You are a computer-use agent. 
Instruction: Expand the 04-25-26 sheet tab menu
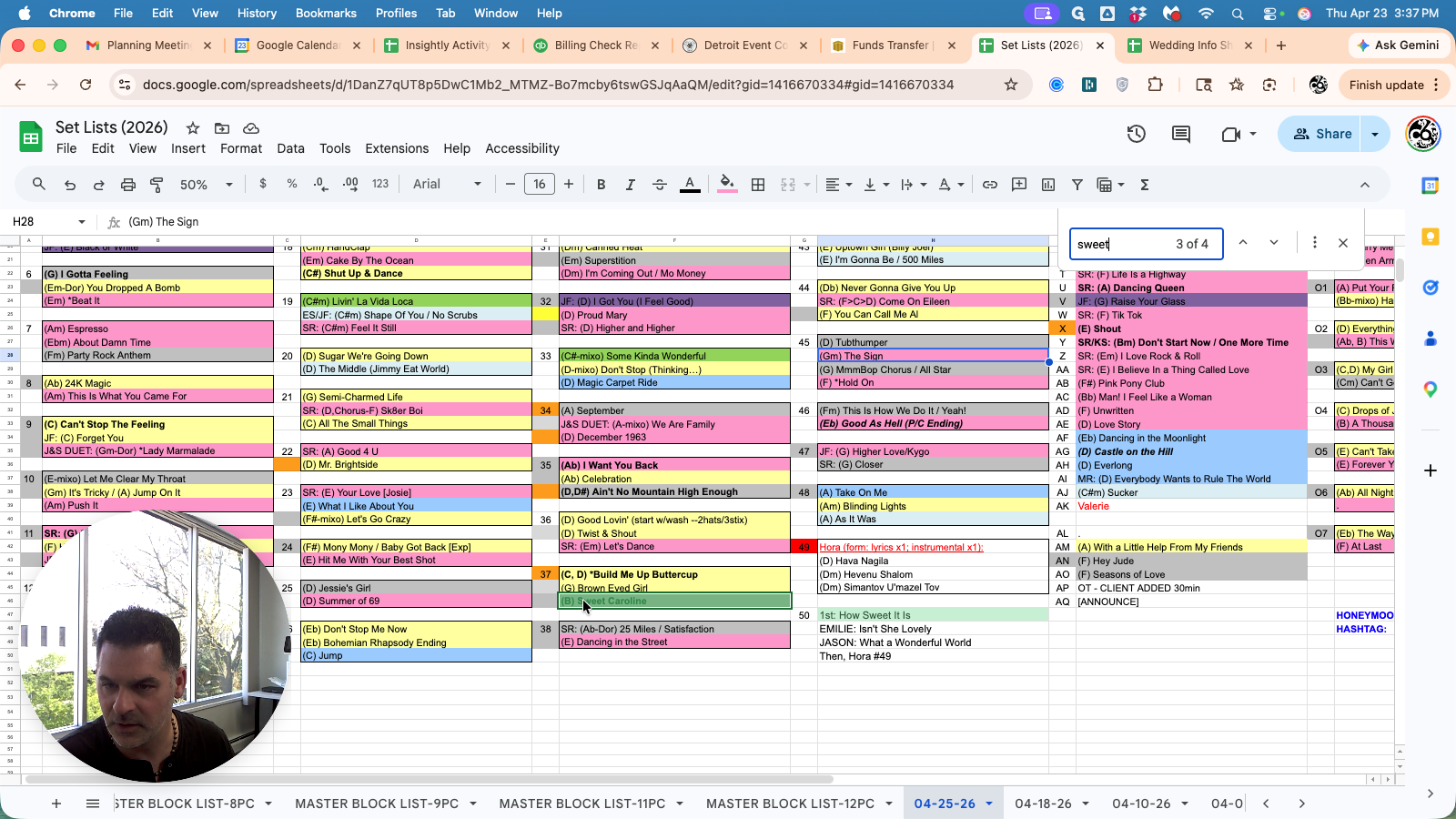click(x=989, y=804)
